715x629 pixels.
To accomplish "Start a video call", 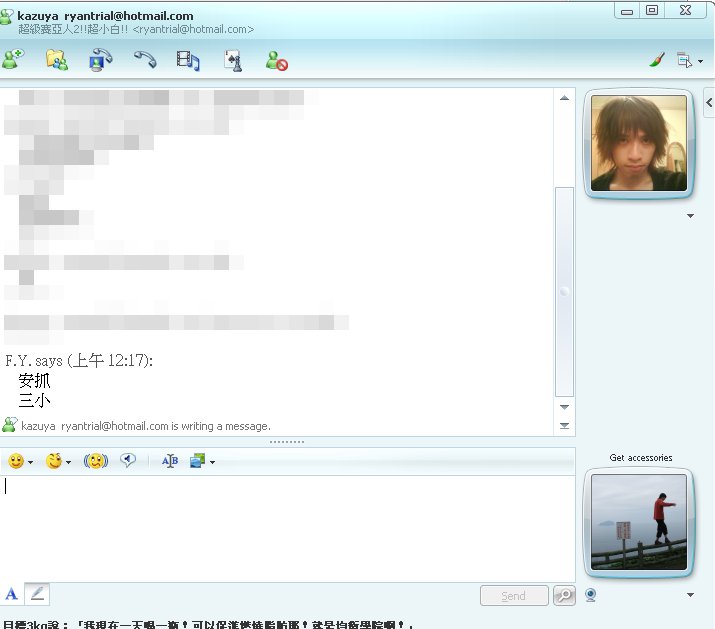I will pyautogui.click(x=101, y=60).
